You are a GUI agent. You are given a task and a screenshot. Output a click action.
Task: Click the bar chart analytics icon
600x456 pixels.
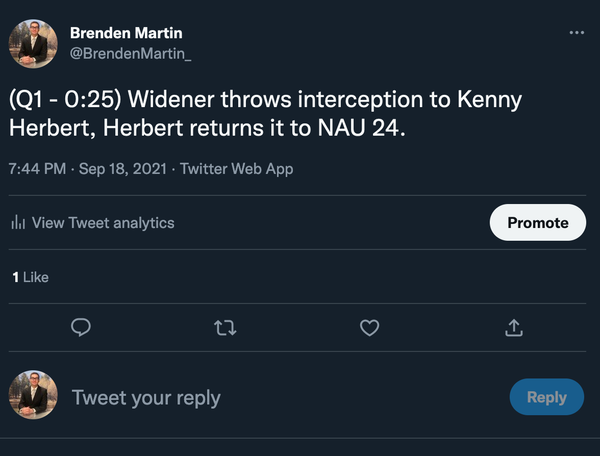(x=17, y=223)
